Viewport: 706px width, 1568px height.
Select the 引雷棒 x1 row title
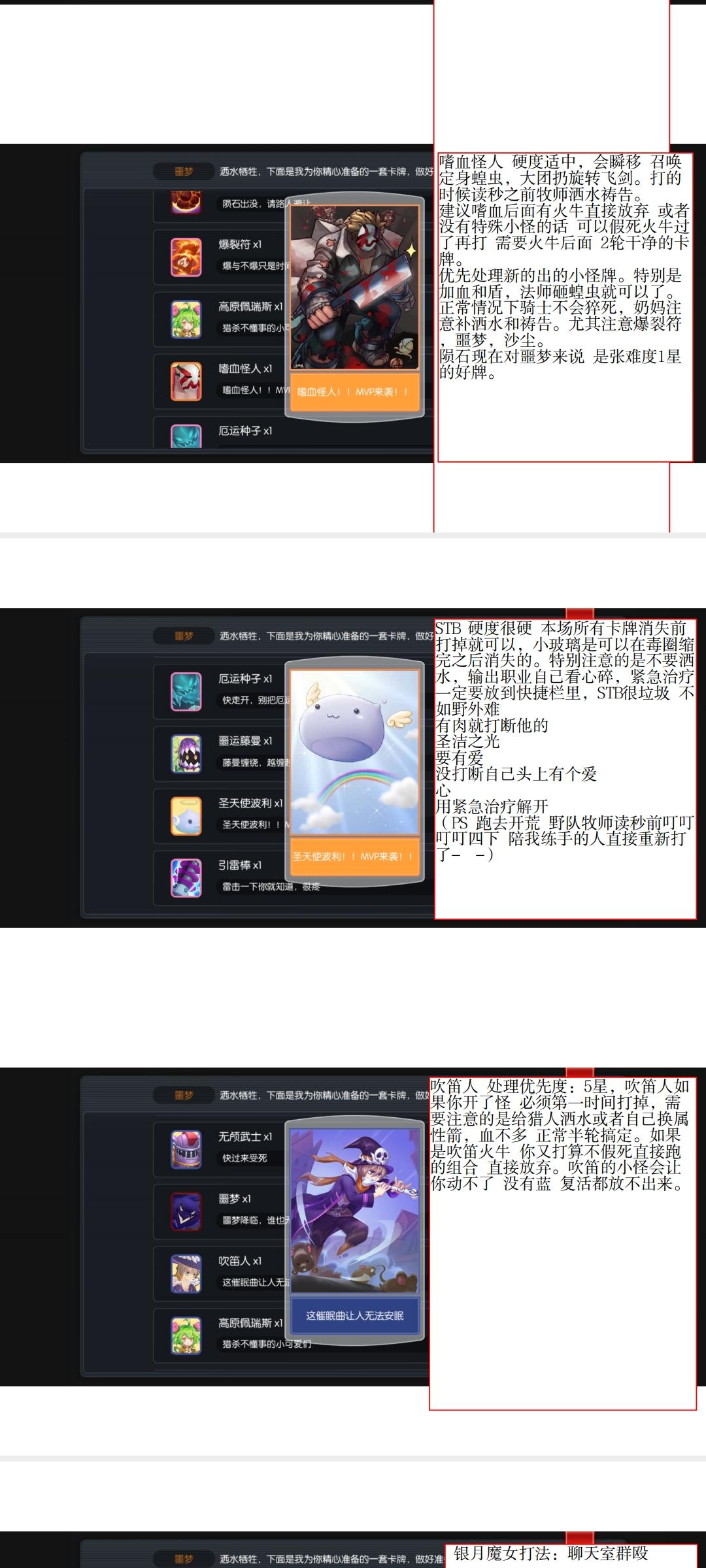(x=240, y=865)
